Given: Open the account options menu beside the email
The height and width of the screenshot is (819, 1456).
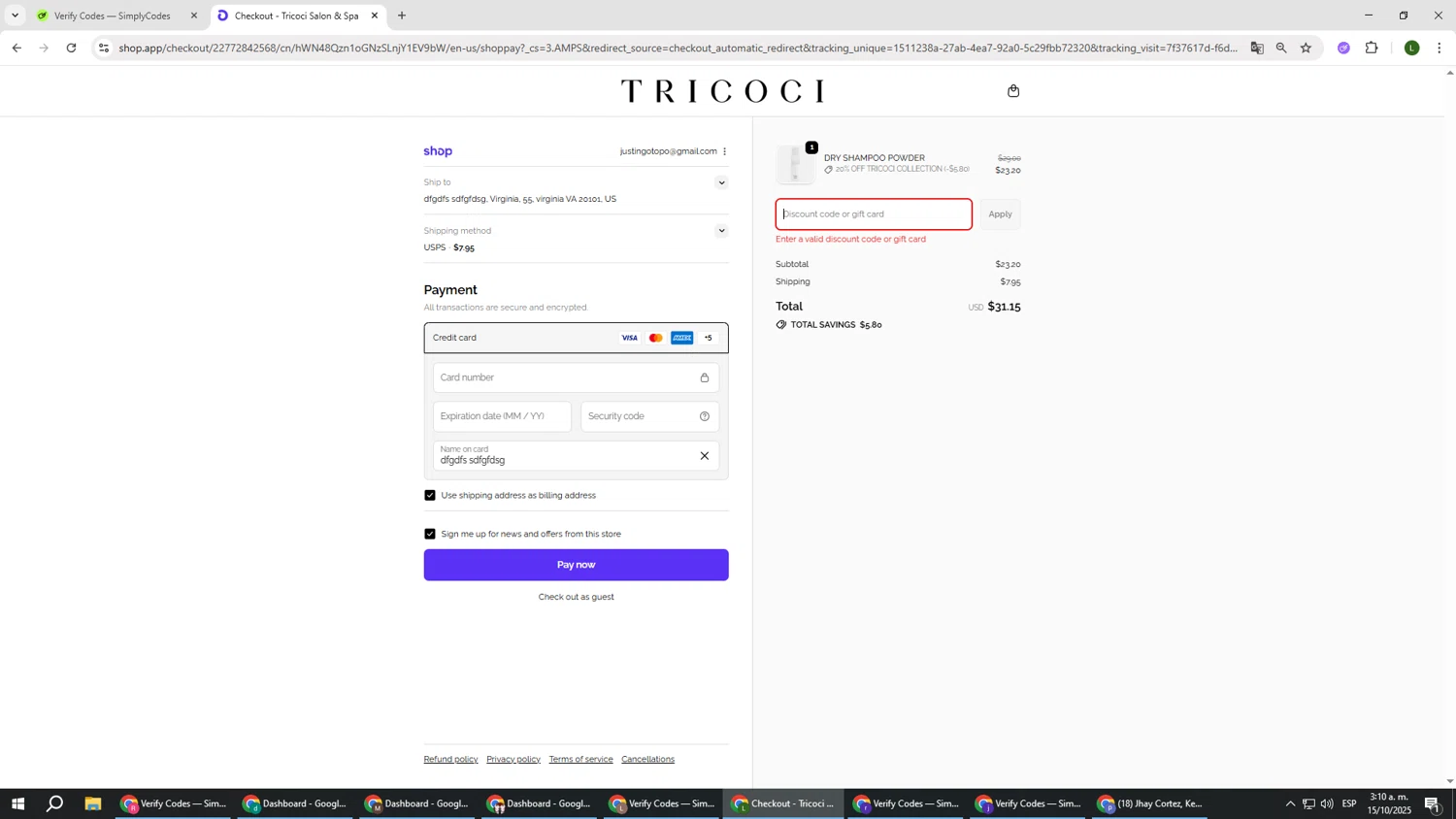Looking at the screenshot, I should [724, 151].
